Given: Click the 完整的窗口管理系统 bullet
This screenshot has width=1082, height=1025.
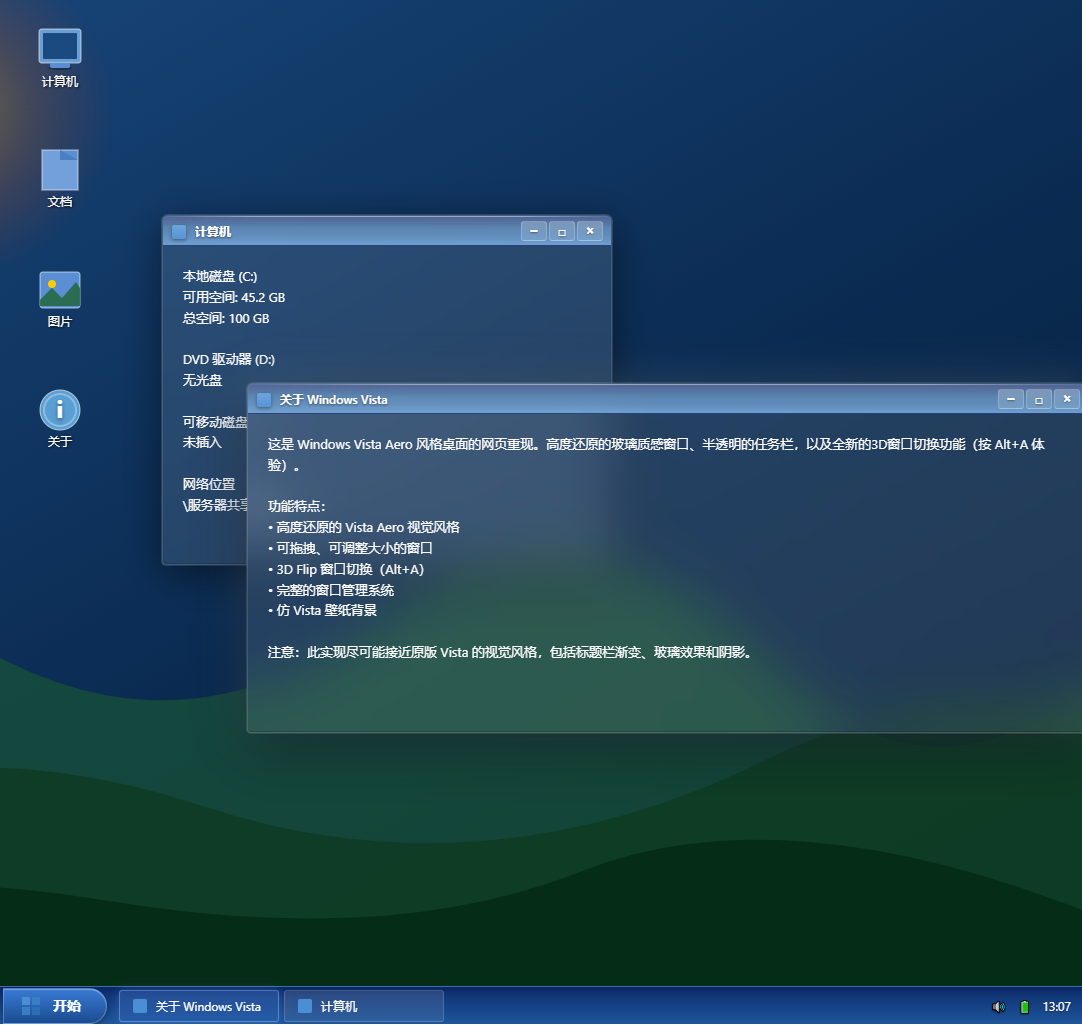Looking at the screenshot, I should coord(331,590).
